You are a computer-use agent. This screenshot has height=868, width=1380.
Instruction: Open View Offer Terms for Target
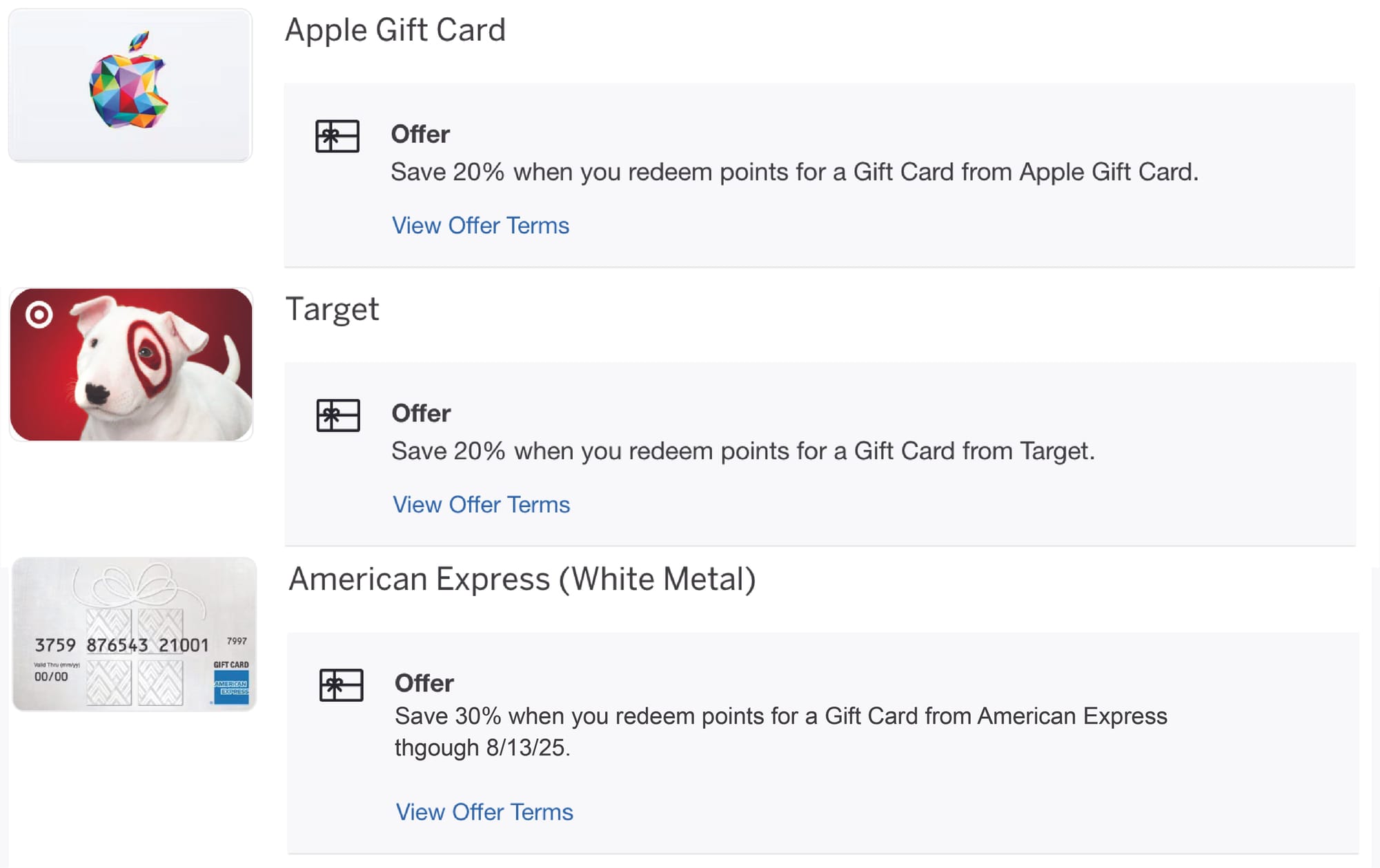(x=481, y=505)
